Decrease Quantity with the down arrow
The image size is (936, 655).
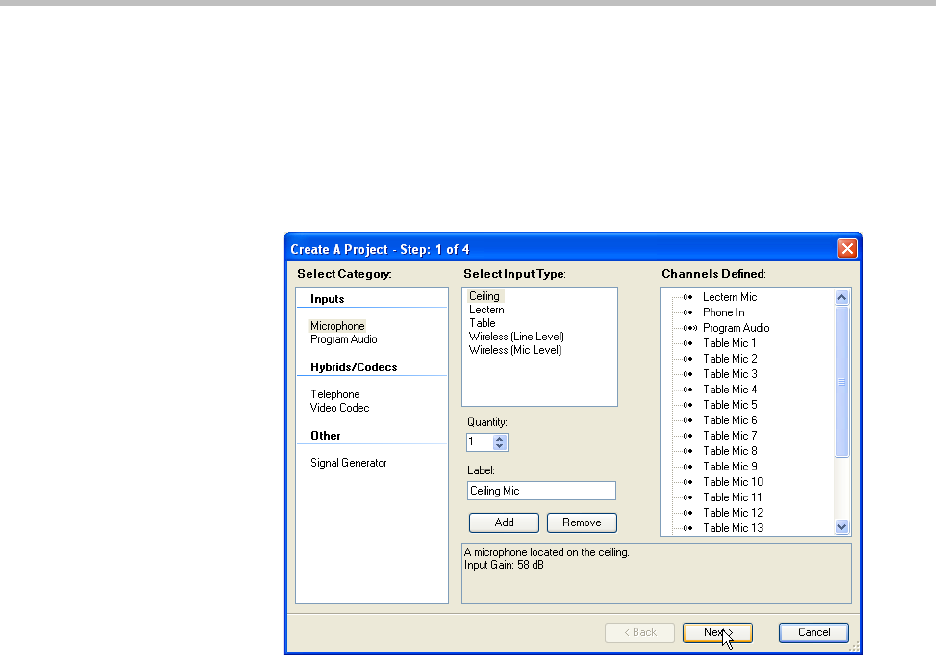click(x=501, y=446)
